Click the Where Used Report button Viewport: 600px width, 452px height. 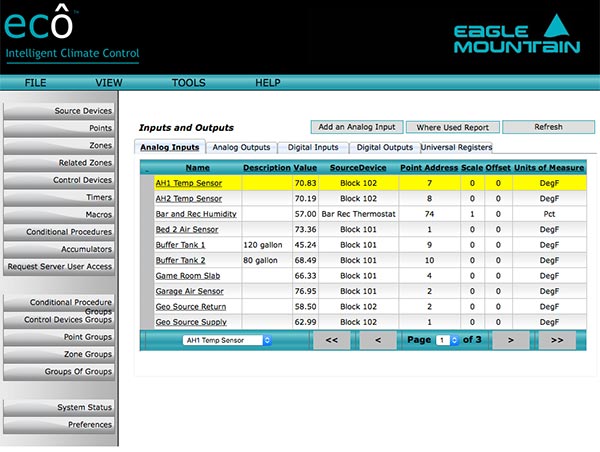(x=452, y=127)
